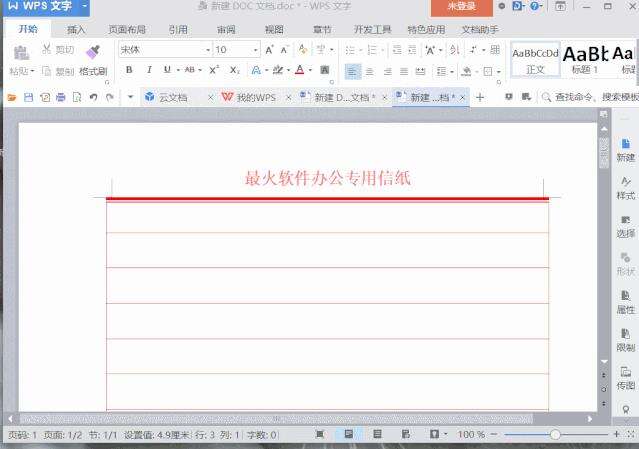Apply the 正文 style
Screen dimensions: 639x449
(535, 60)
